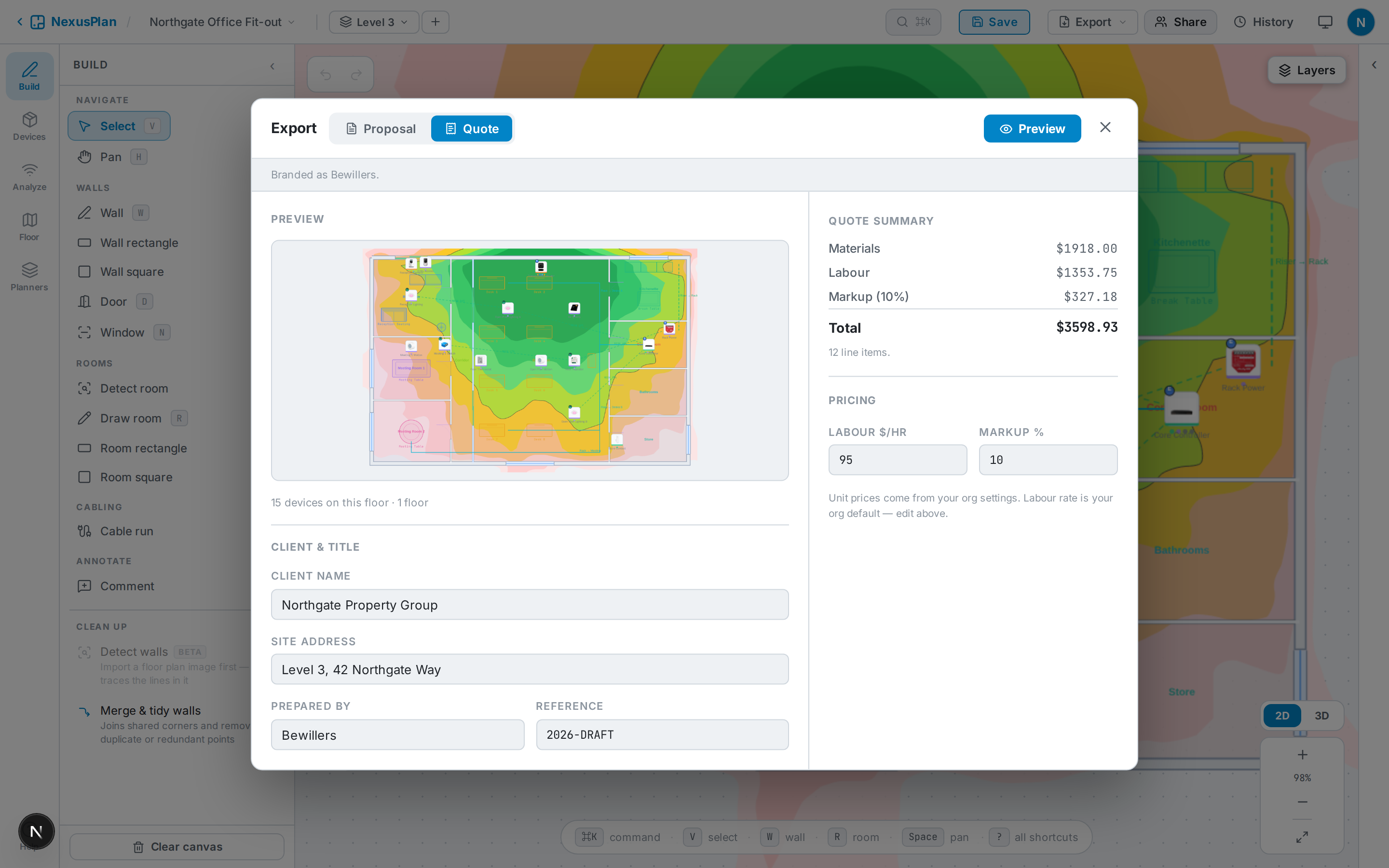The height and width of the screenshot is (868, 1389).
Task: Pick the Wall drawing tool
Action: 113,213
